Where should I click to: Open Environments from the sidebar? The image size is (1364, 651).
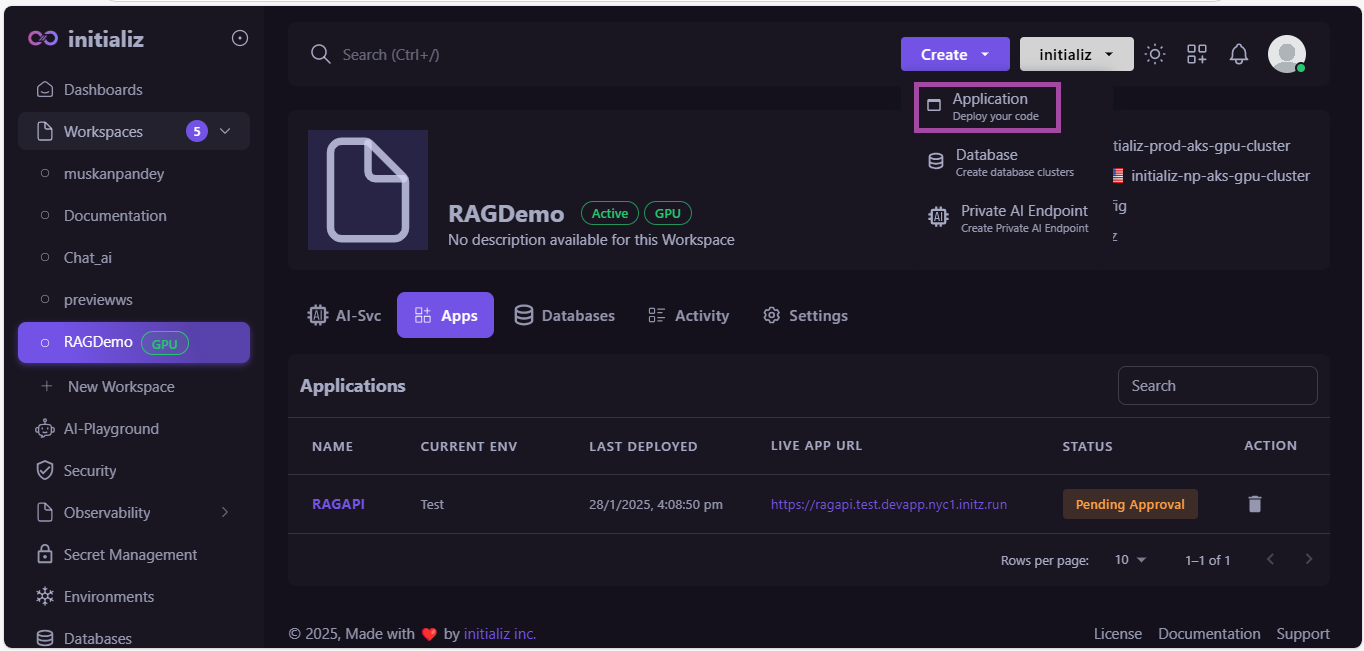(x=107, y=596)
